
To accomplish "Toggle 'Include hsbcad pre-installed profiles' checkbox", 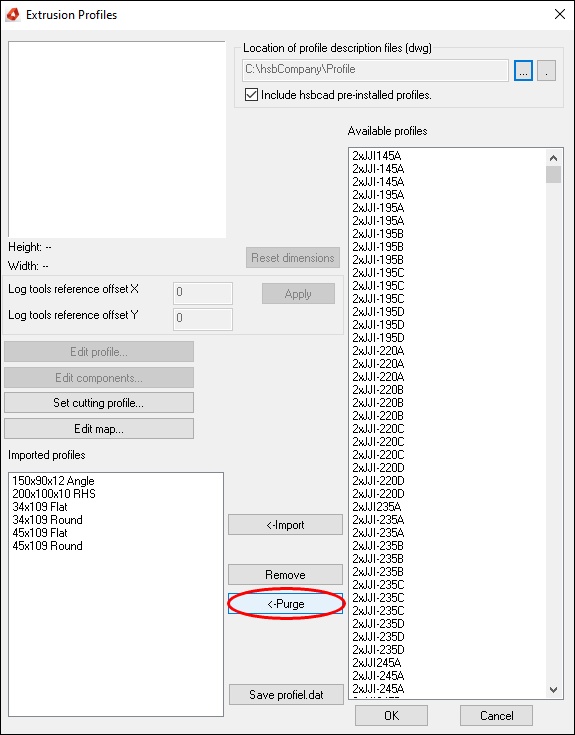I will pos(251,95).
